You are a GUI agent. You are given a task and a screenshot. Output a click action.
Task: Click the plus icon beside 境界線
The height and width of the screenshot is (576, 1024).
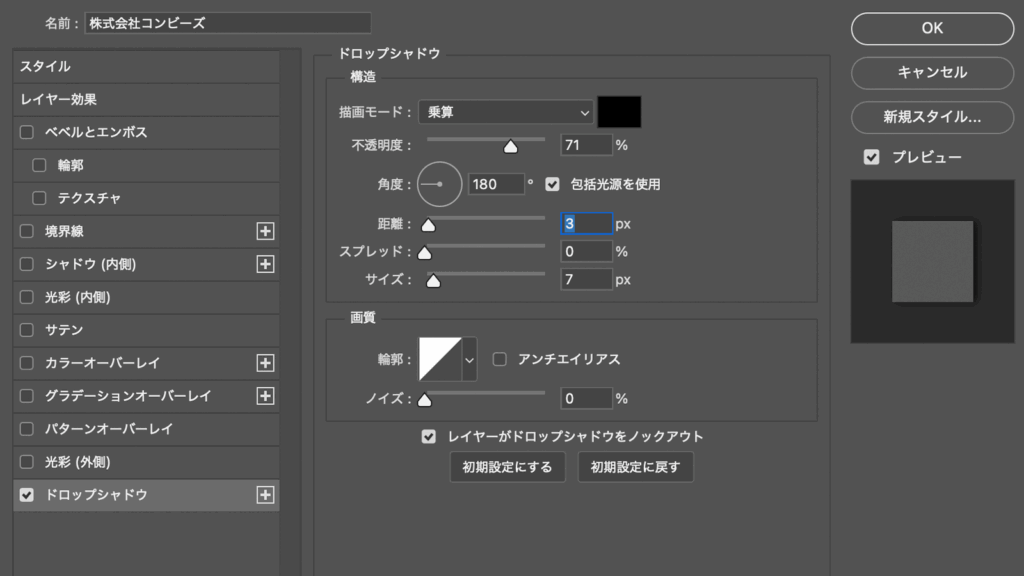(265, 231)
